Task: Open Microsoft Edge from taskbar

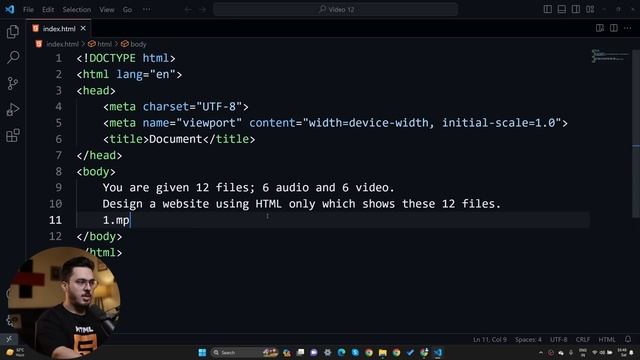Action: tap(341, 353)
